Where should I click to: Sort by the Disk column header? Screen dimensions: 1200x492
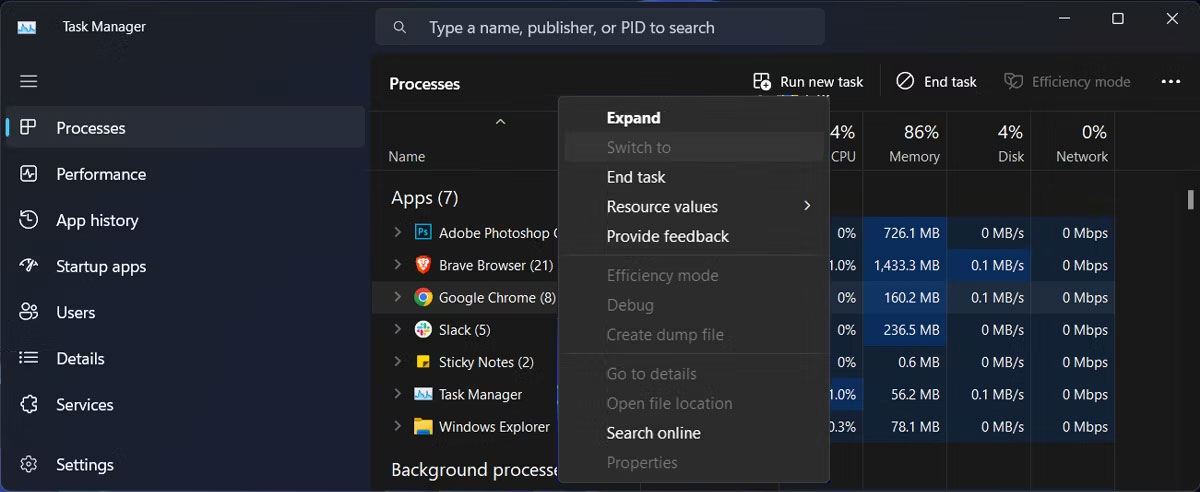click(x=989, y=142)
